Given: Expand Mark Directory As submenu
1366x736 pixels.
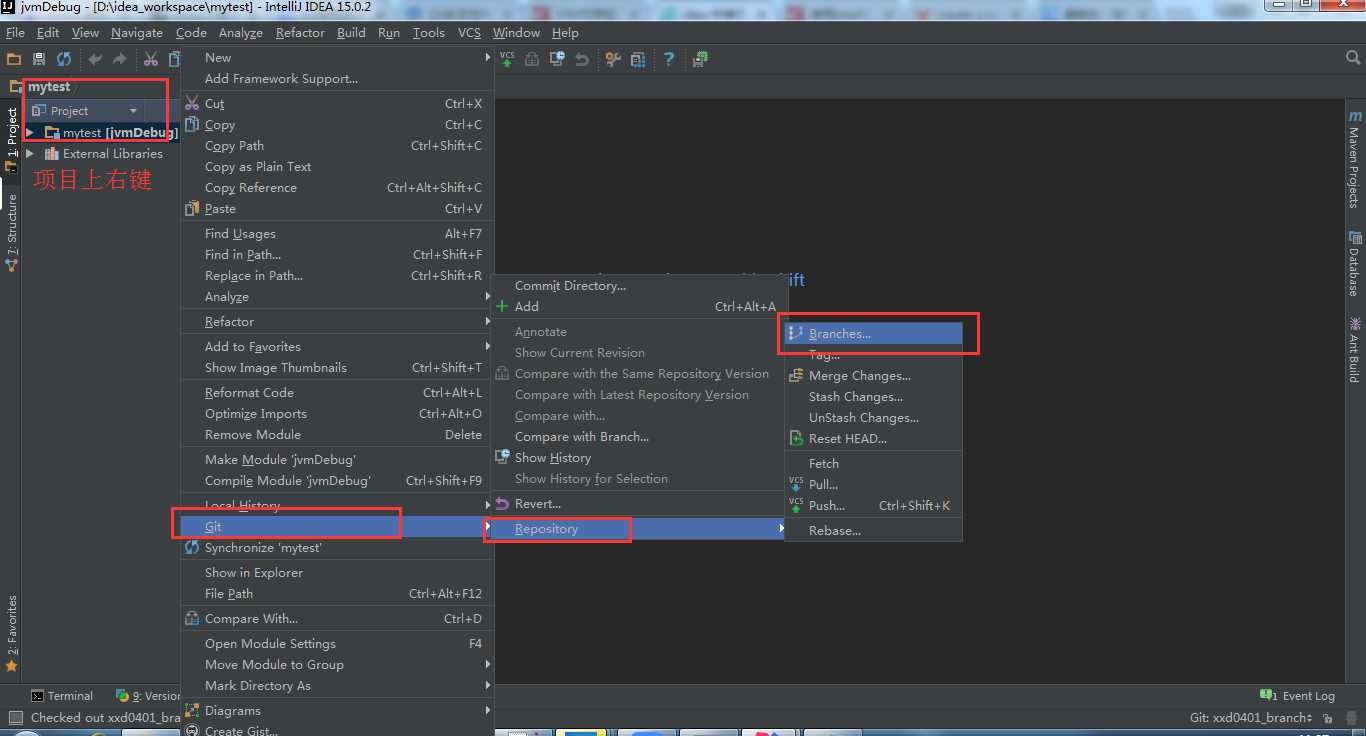Looking at the screenshot, I should [x=337, y=686].
